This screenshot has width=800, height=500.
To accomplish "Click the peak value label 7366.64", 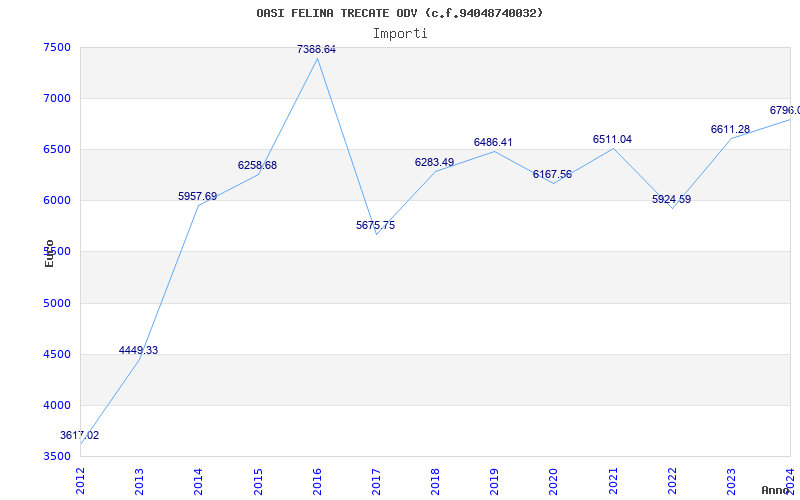I will click(316, 49).
